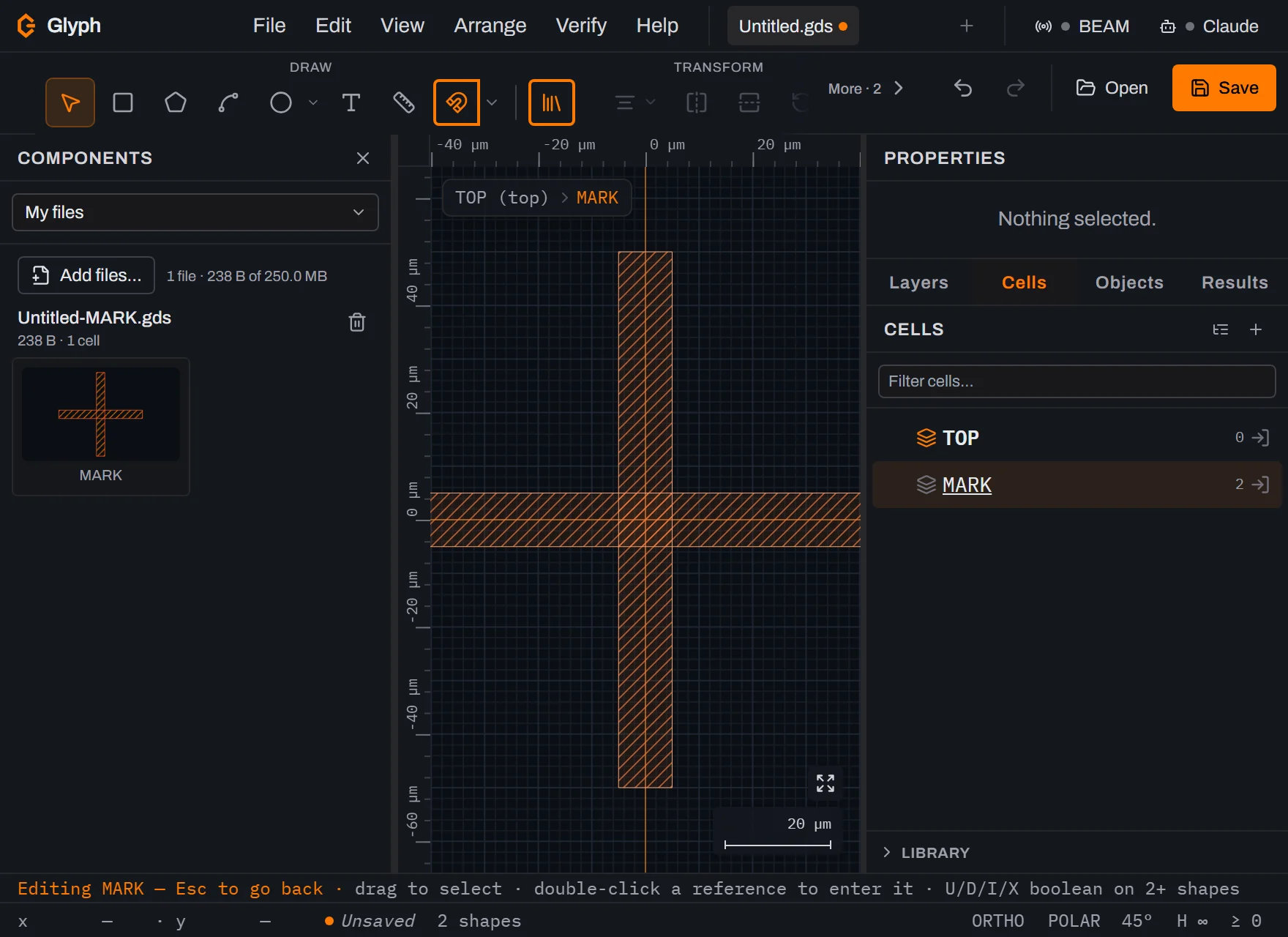
Task: Select the path draw tool
Action: pos(228,102)
